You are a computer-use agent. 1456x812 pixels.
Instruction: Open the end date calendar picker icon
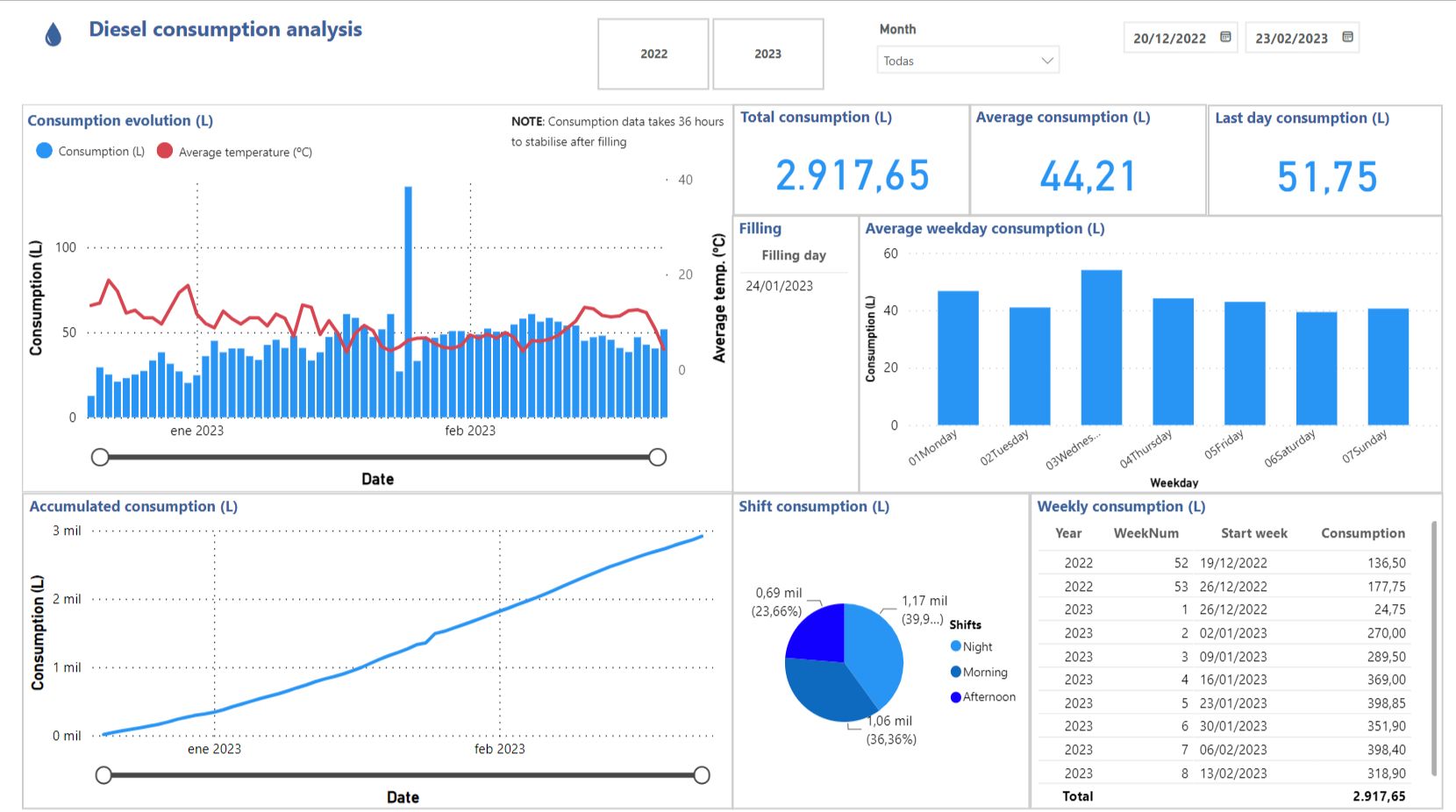point(1347,37)
